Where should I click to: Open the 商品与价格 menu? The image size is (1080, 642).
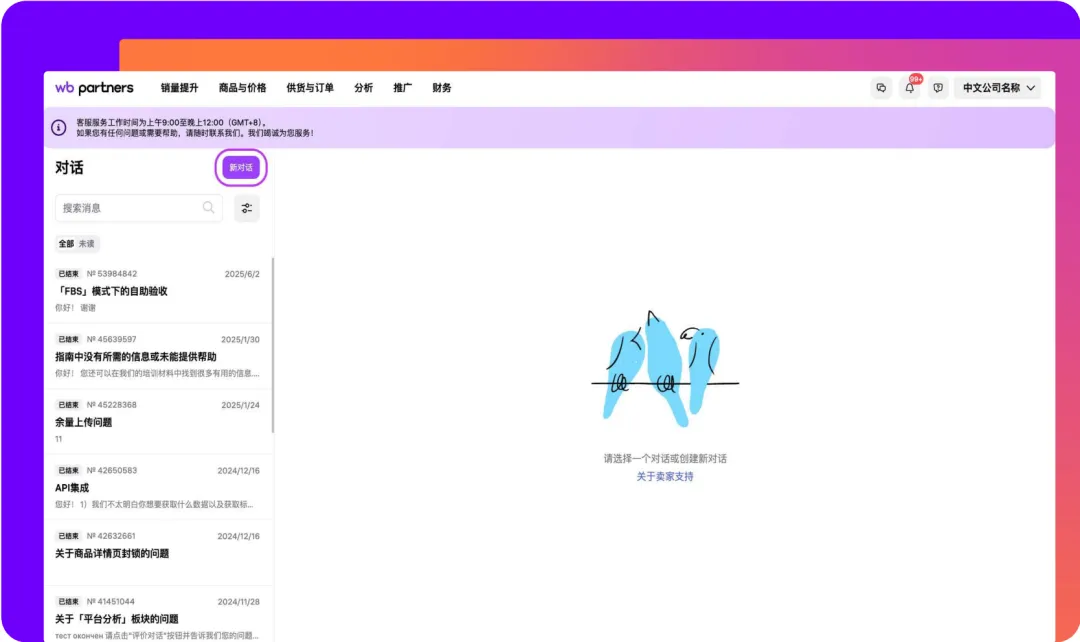tap(243, 88)
